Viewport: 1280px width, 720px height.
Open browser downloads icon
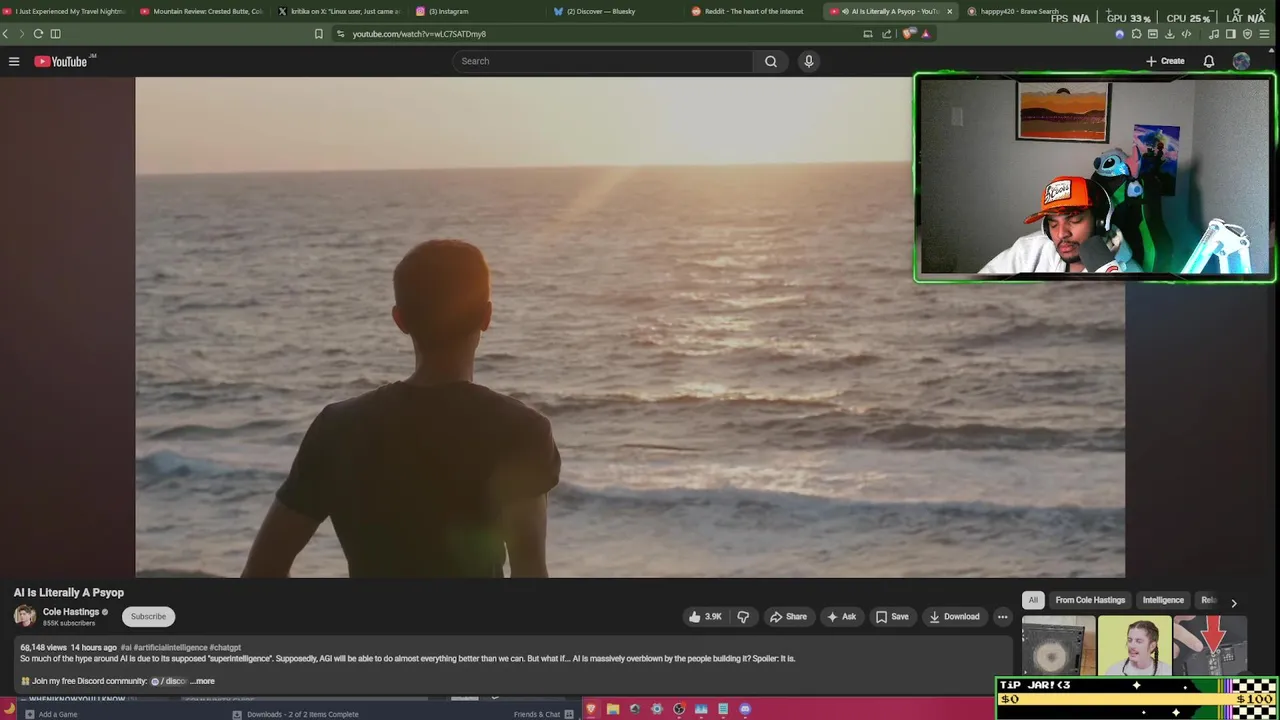(1169, 34)
